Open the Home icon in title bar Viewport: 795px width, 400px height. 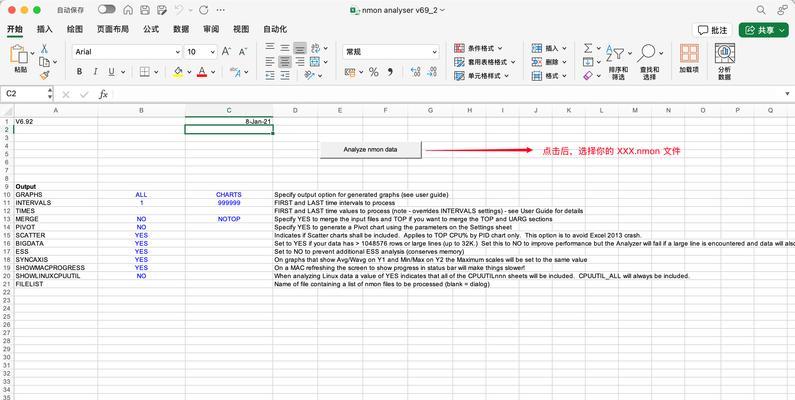128,10
